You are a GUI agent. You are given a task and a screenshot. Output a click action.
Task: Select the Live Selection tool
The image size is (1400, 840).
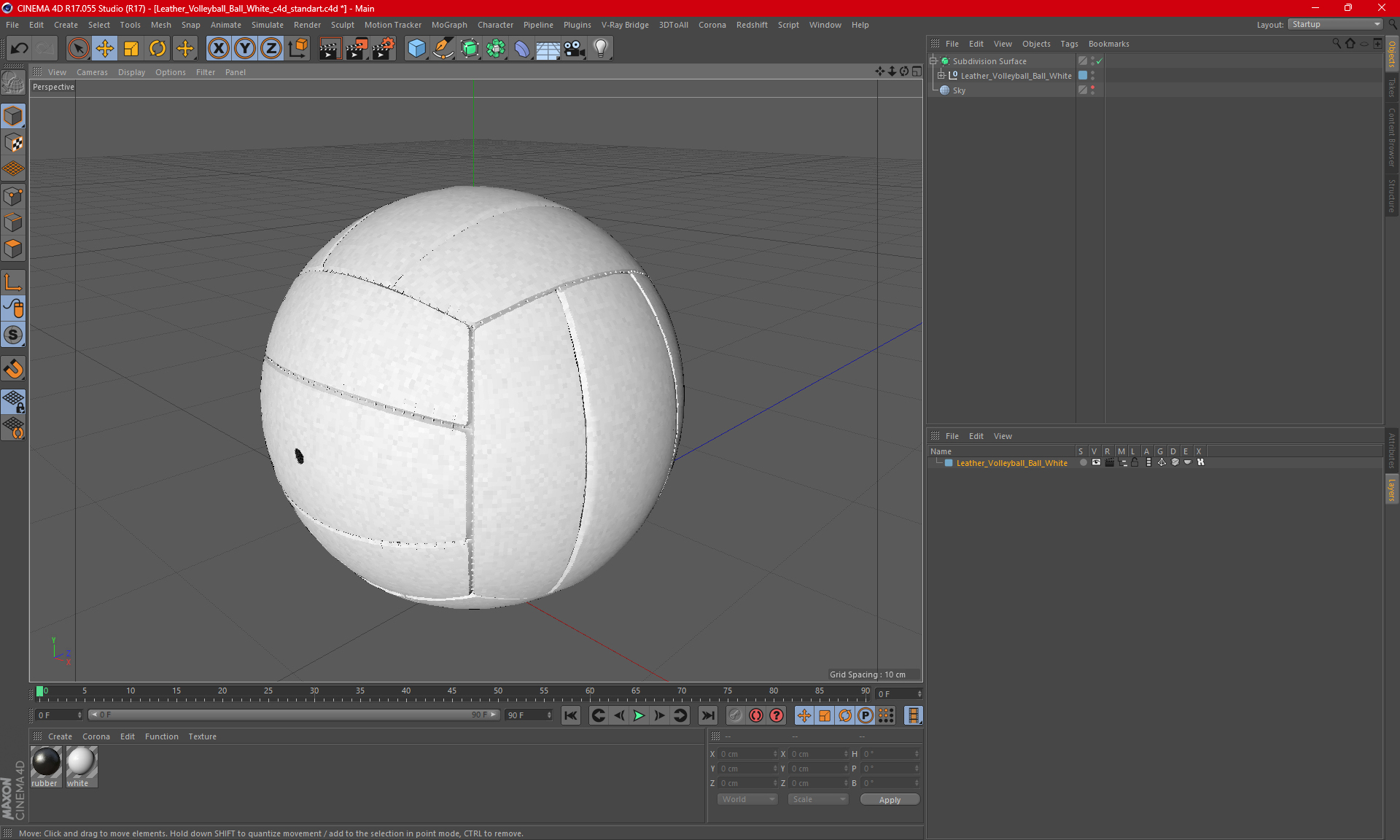coord(78,48)
